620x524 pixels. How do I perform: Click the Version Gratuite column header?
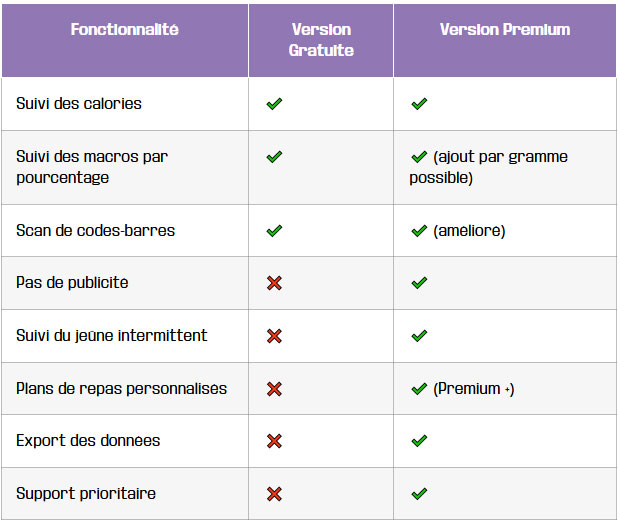pyautogui.click(x=321, y=40)
